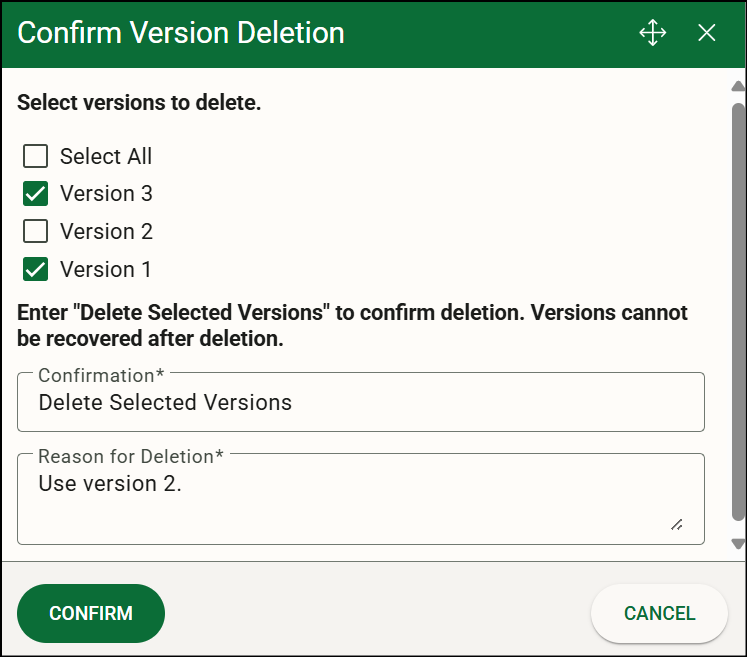Uncheck the Version 1 checkbox

pyautogui.click(x=35, y=269)
